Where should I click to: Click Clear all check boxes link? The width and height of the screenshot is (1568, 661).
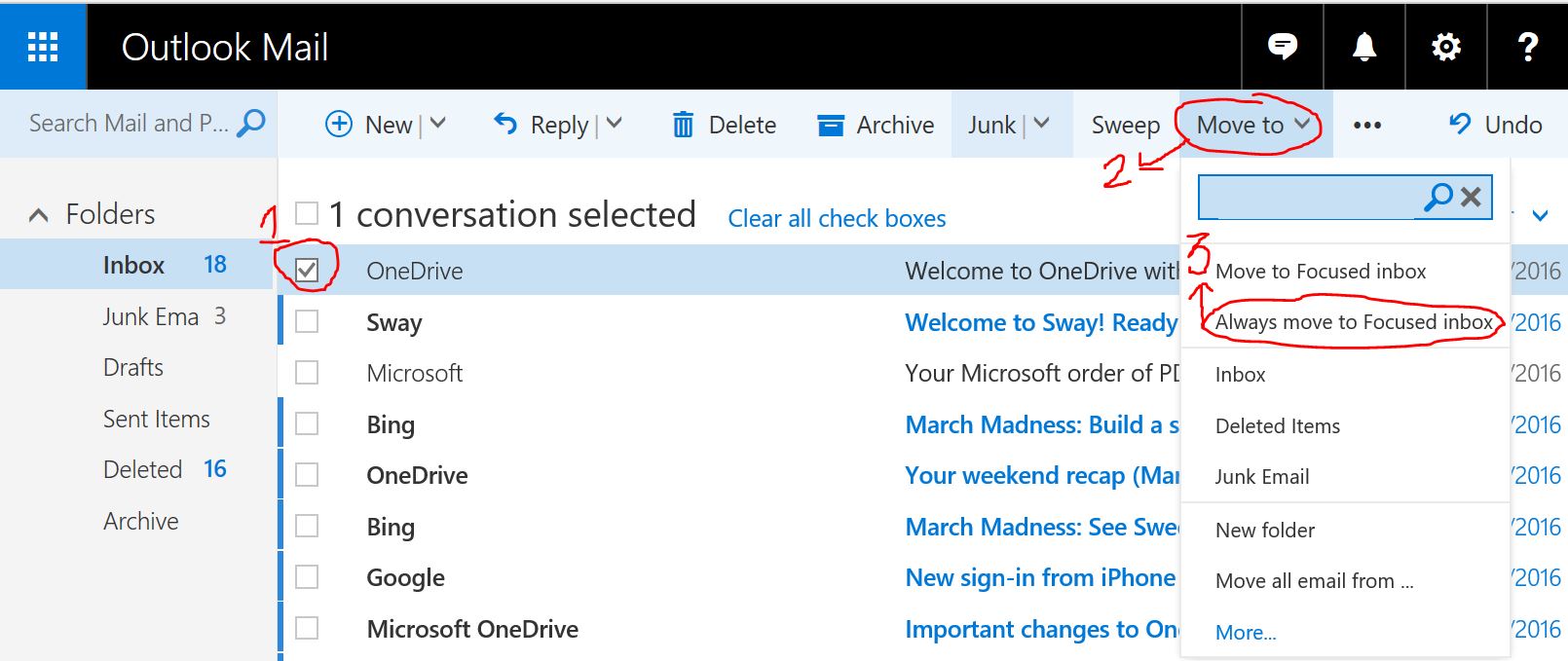[837, 218]
